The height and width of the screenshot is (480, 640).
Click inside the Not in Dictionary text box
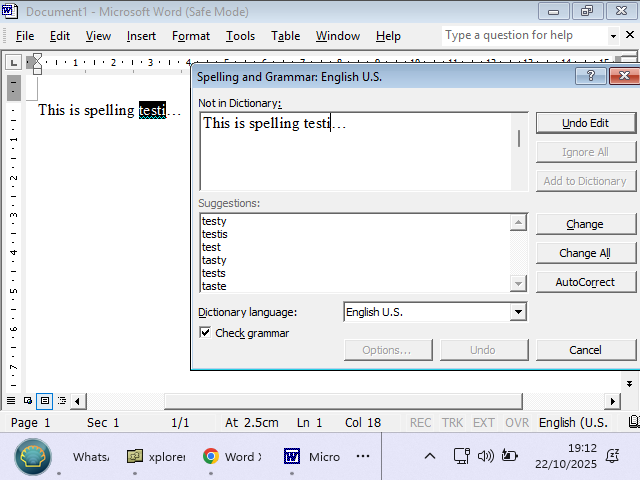355,151
